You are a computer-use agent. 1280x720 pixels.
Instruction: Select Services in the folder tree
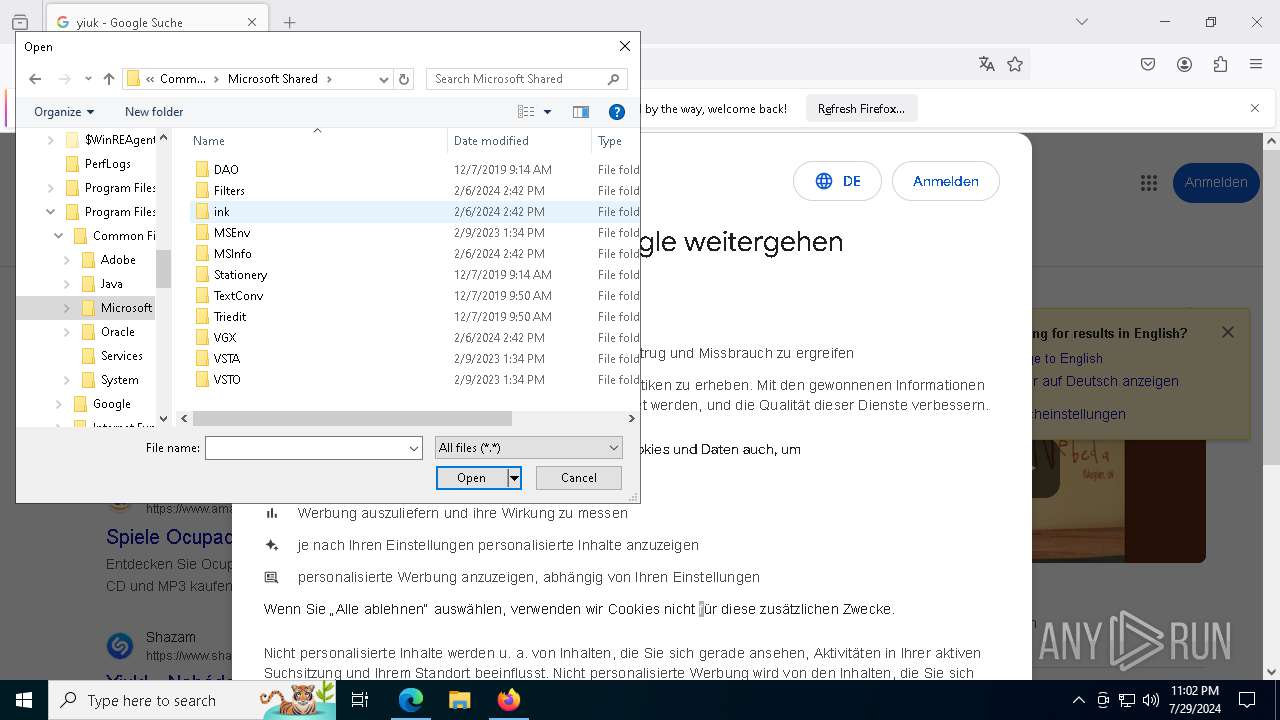pyautogui.click(x=121, y=356)
